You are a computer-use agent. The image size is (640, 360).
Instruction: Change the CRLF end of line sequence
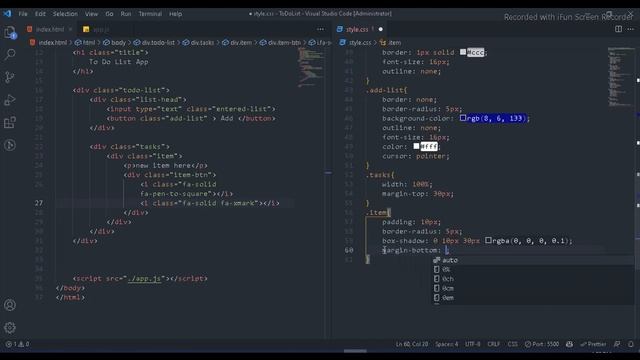493,344
